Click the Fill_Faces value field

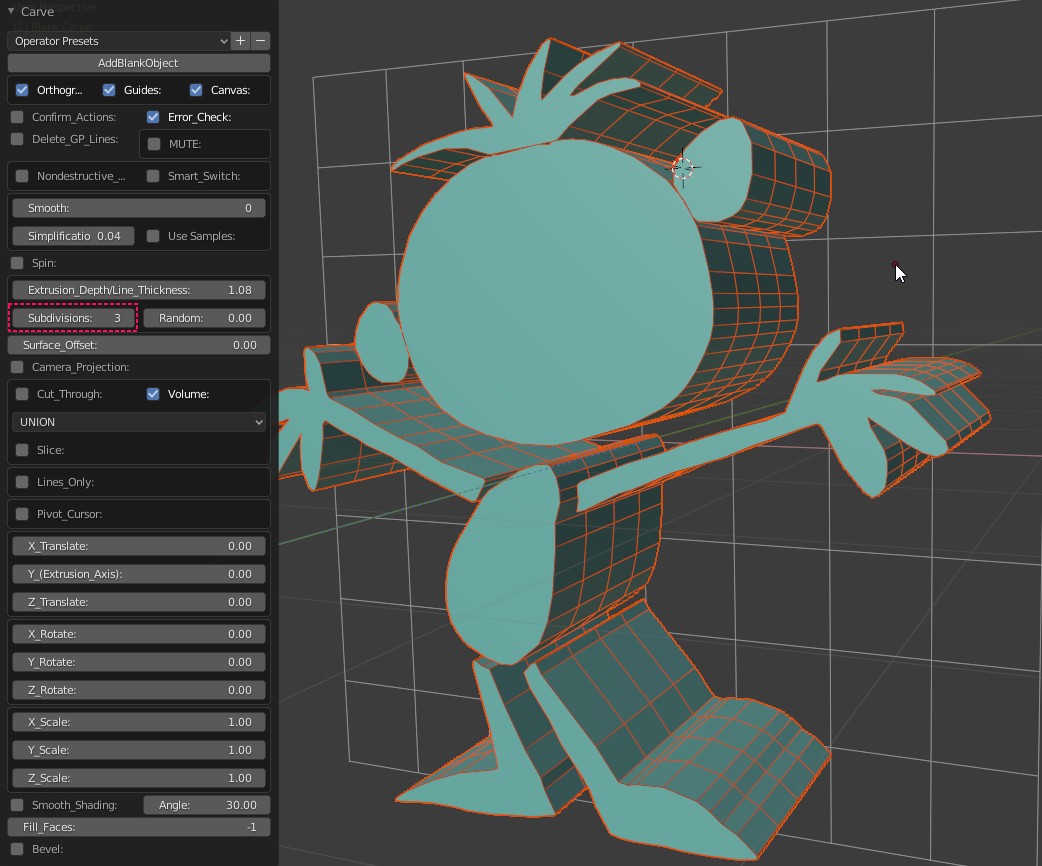(139, 827)
